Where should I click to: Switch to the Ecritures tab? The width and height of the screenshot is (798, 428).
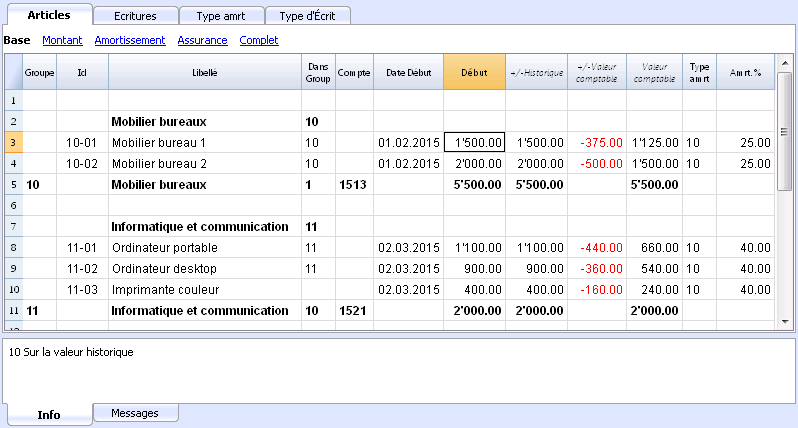pyautogui.click(x=135, y=16)
